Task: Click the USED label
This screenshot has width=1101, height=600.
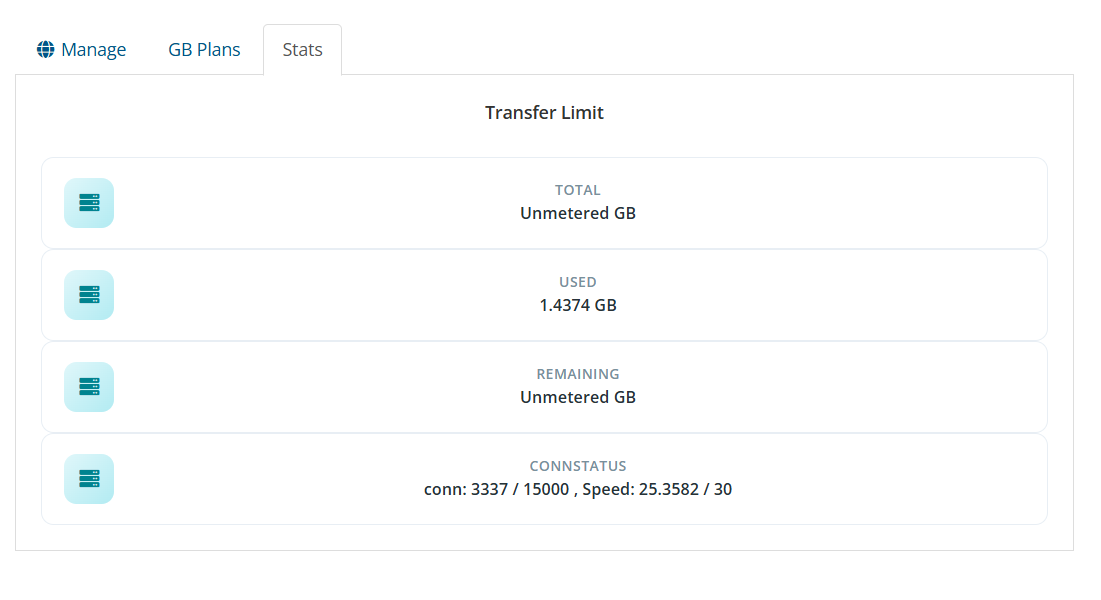Action: (578, 282)
